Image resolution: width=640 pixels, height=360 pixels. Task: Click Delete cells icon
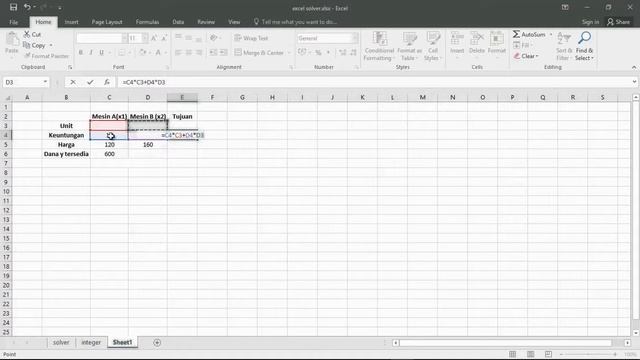(x=476, y=42)
